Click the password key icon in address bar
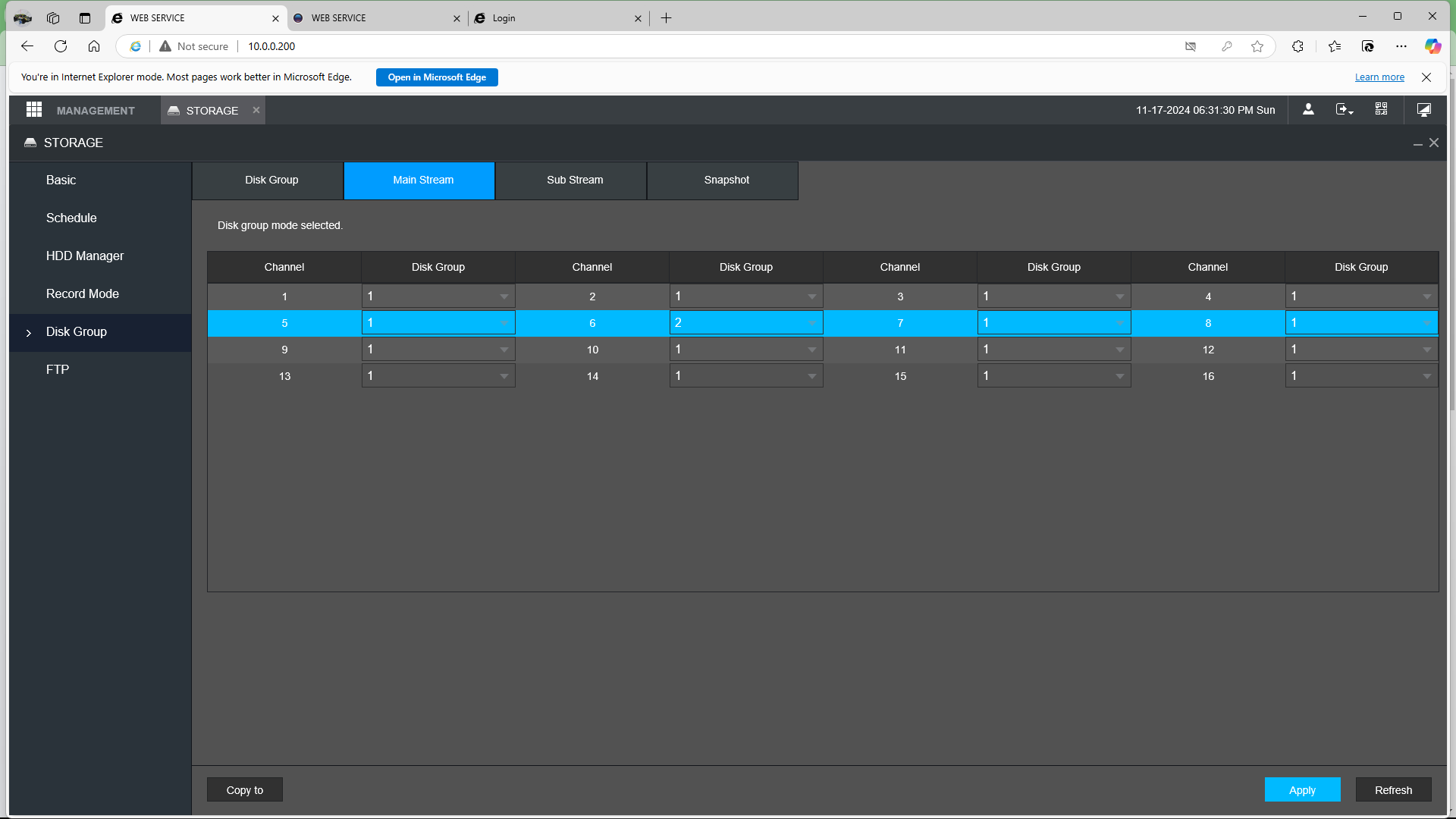This screenshot has height=819, width=1456. point(1227,46)
